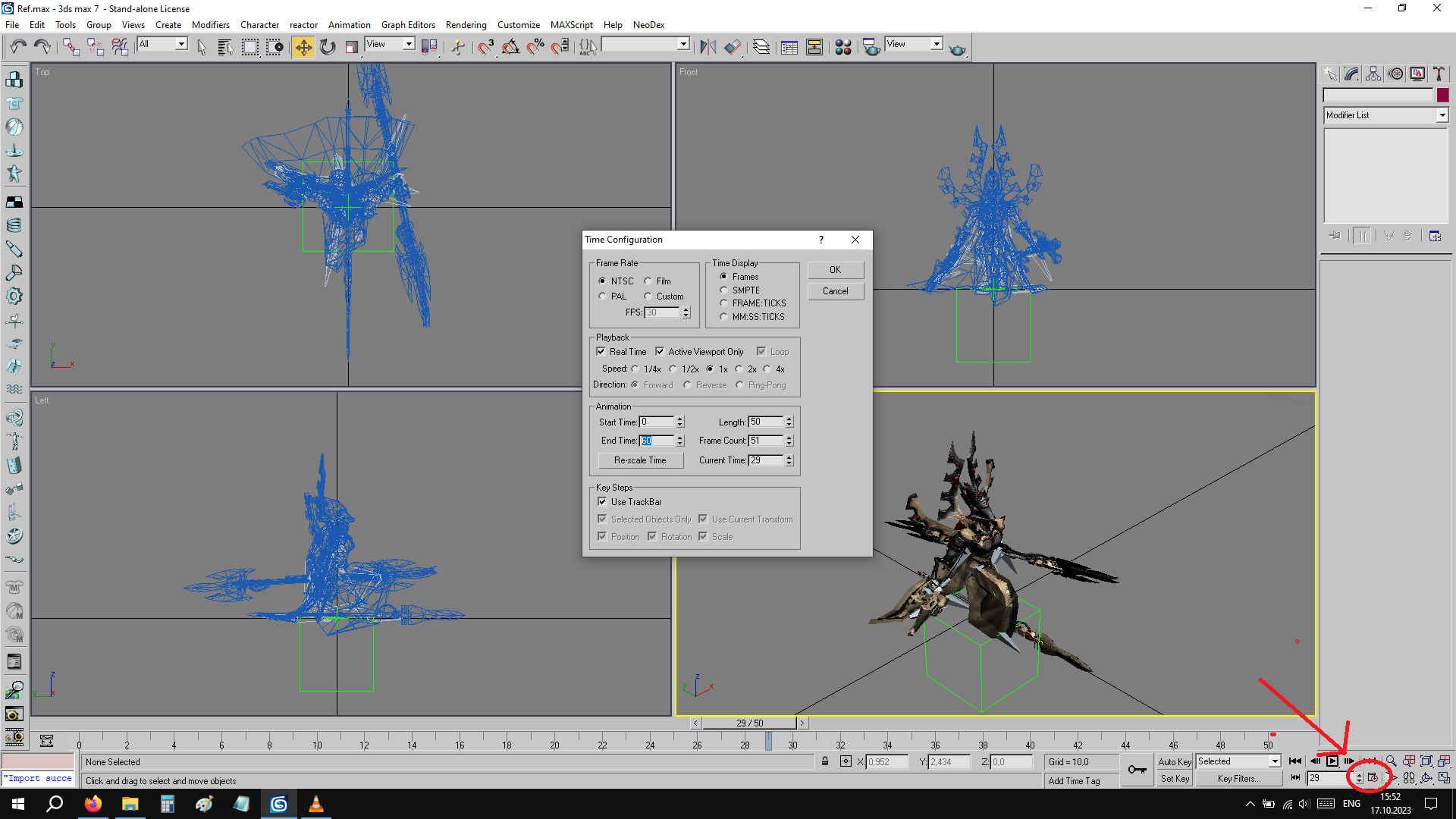Open the Hierarchy panel tab icon
The width and height of the screenshot is (1456, 819).
[x=1373, y=74]
